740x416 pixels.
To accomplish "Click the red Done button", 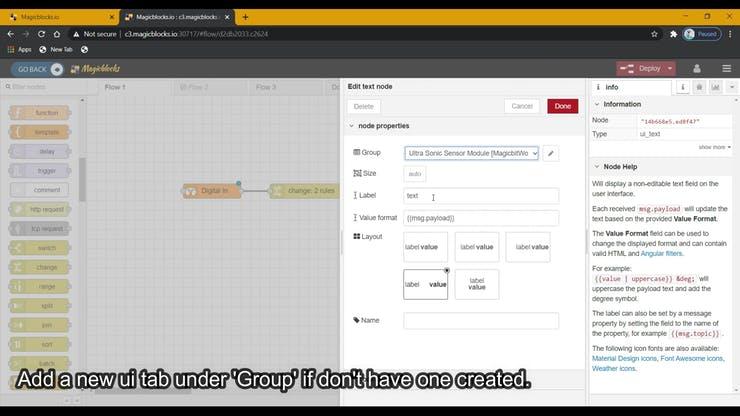I will 562,106.
